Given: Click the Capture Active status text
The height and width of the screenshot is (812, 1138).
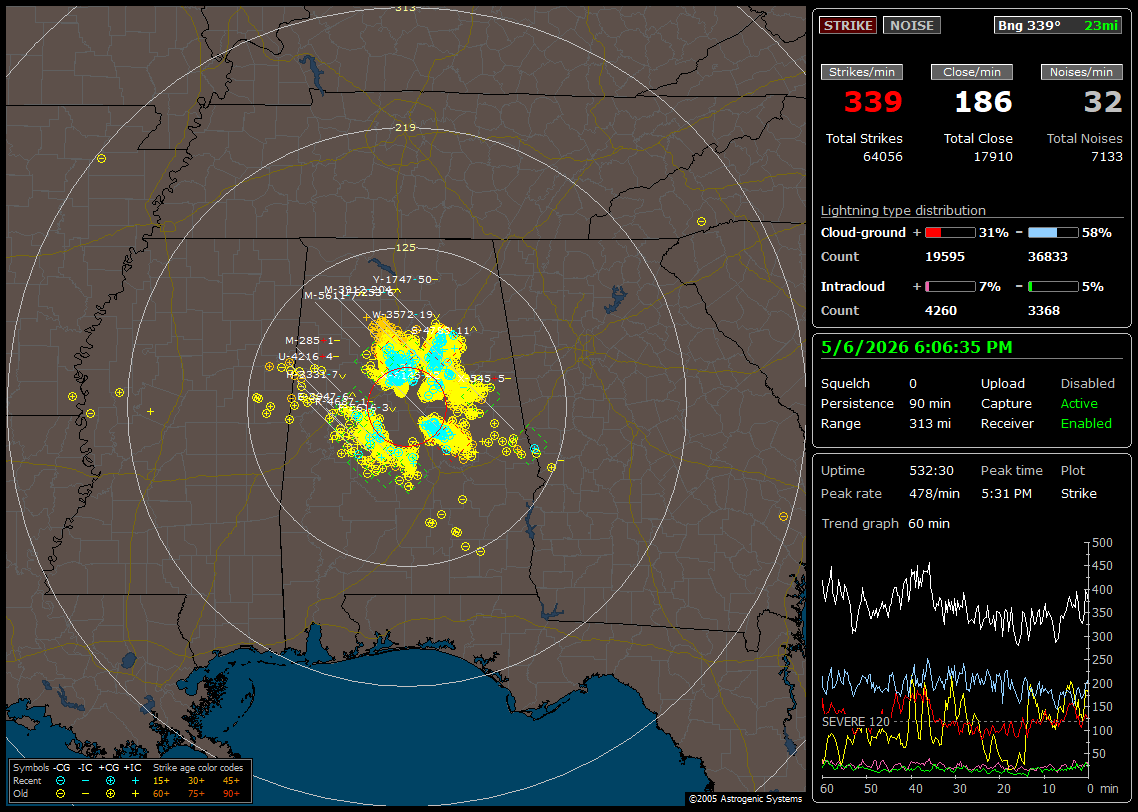Looking at the screenshot, I should coord(1079,403).
